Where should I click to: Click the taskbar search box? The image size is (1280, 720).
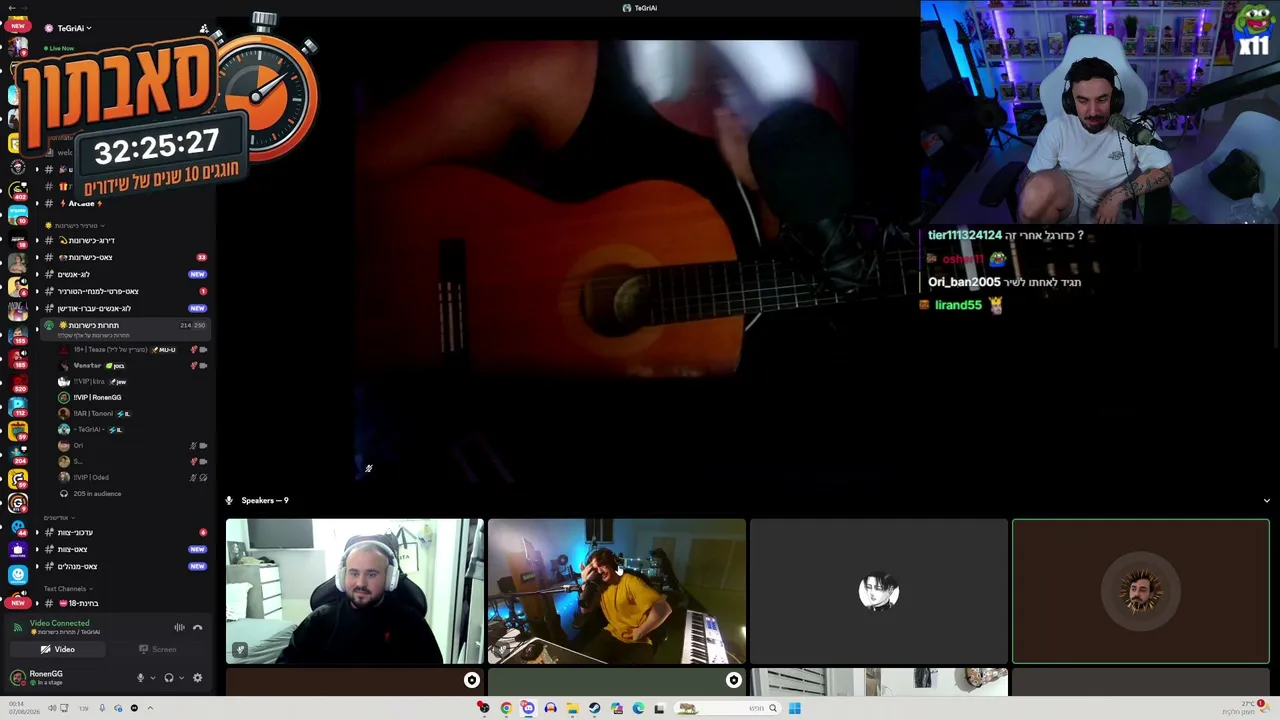tap(728, 708)
